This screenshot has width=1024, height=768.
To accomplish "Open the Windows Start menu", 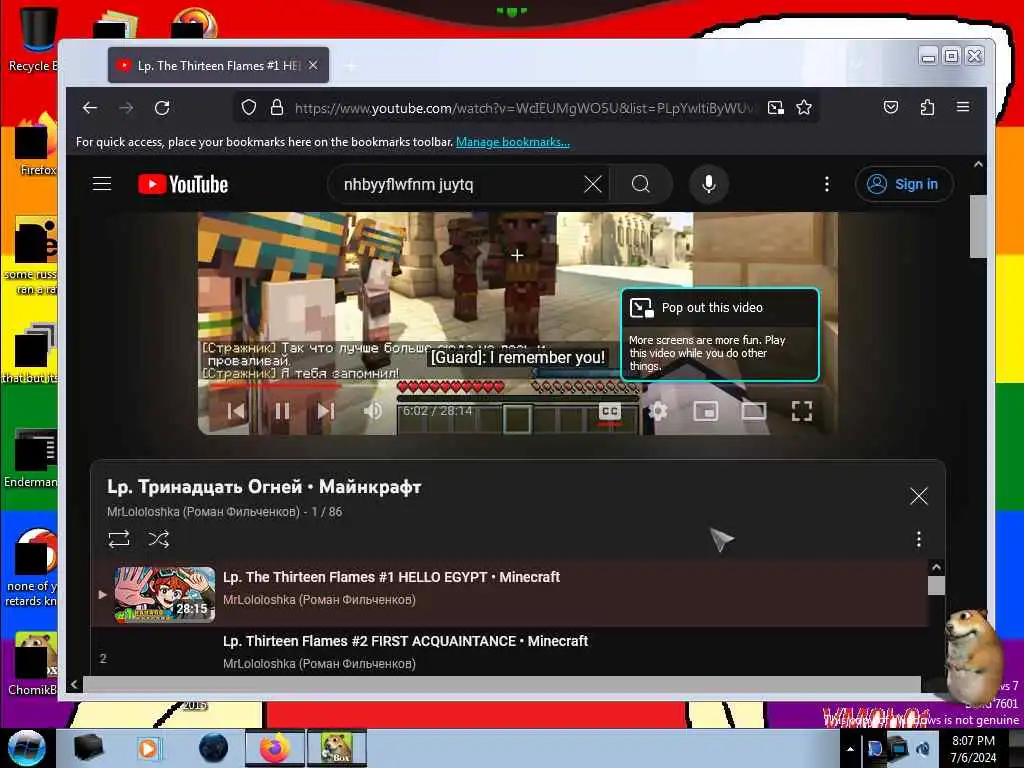I will (x=27, y=748).
